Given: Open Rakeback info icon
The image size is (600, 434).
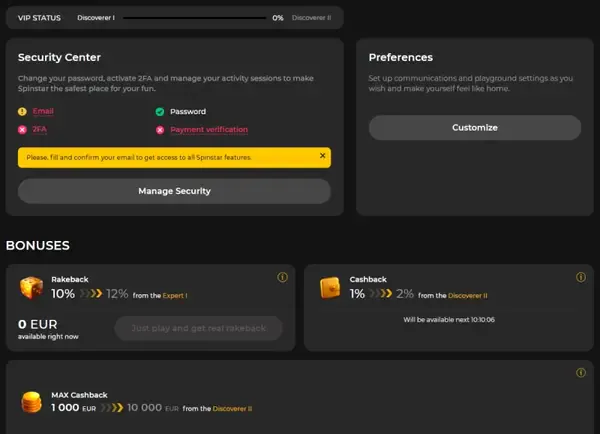Looking at the screenshot, I should (x=281, y=277).
